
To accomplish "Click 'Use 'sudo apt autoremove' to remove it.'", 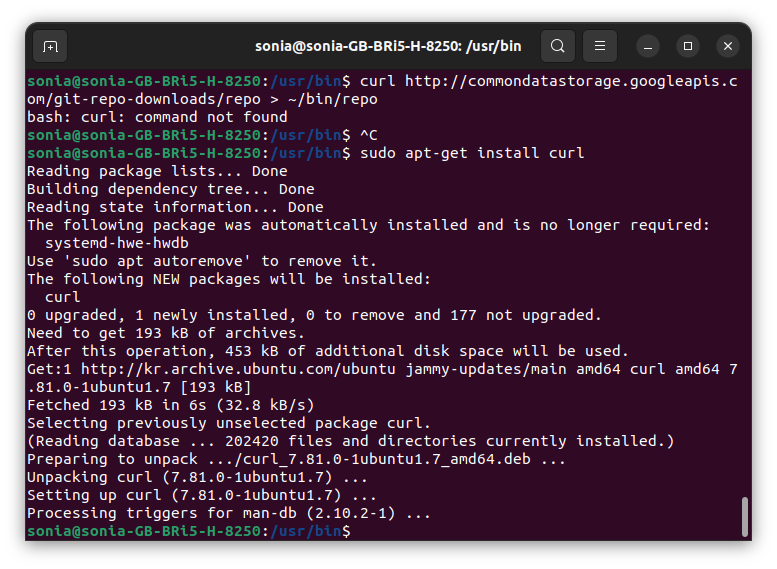I will coord(202,261).
